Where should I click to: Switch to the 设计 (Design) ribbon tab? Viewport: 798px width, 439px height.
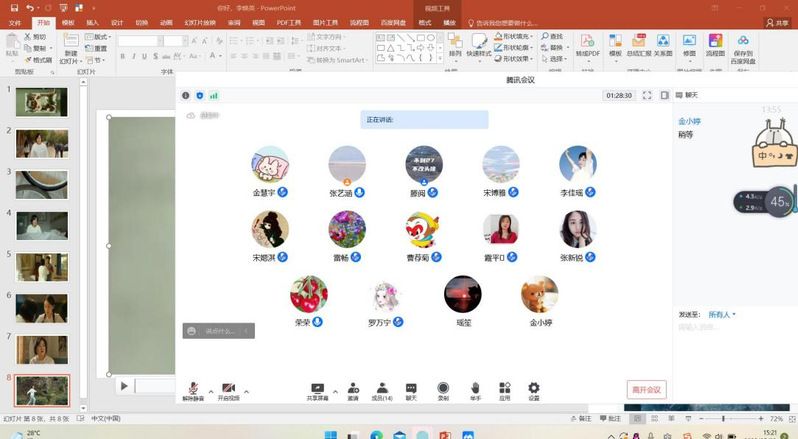[117, 22]
